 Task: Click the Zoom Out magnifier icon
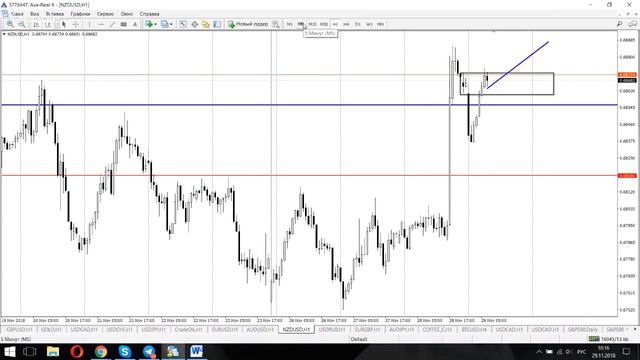point(22,24)
